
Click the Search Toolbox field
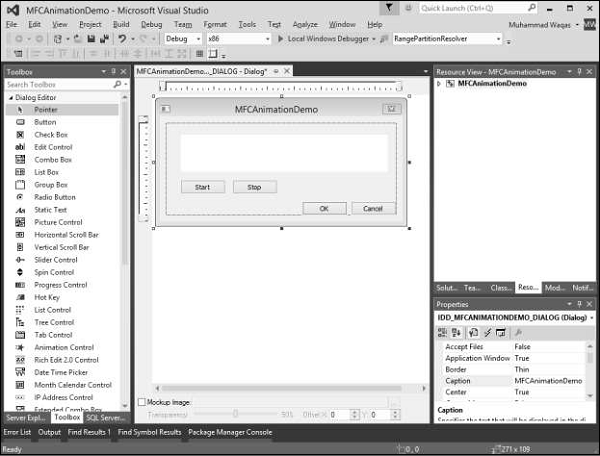coord(59,85)
